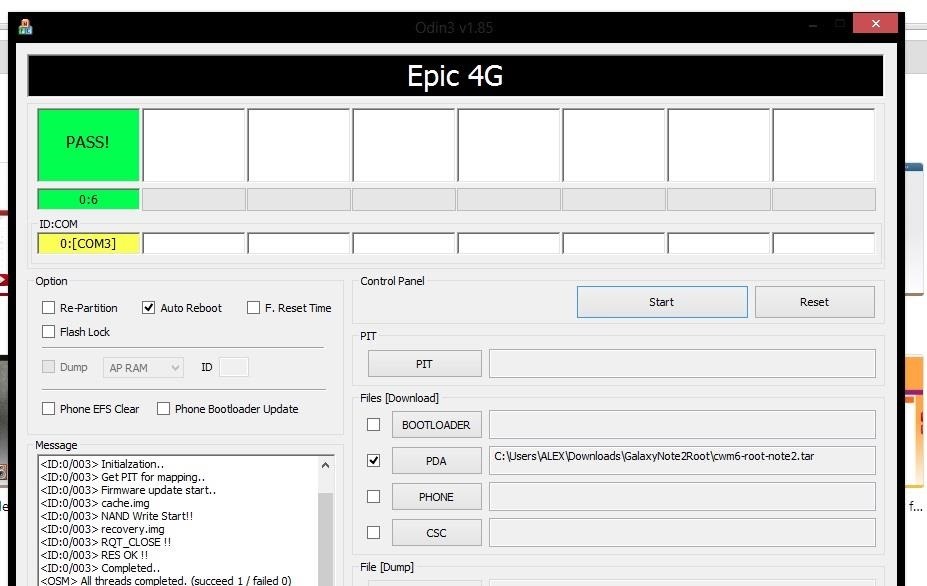Image resolution: width=927 pixels, height=586 pixels.
Task: Tick the BOOTLOADER file checkbox
Action: tap(373, 425)
